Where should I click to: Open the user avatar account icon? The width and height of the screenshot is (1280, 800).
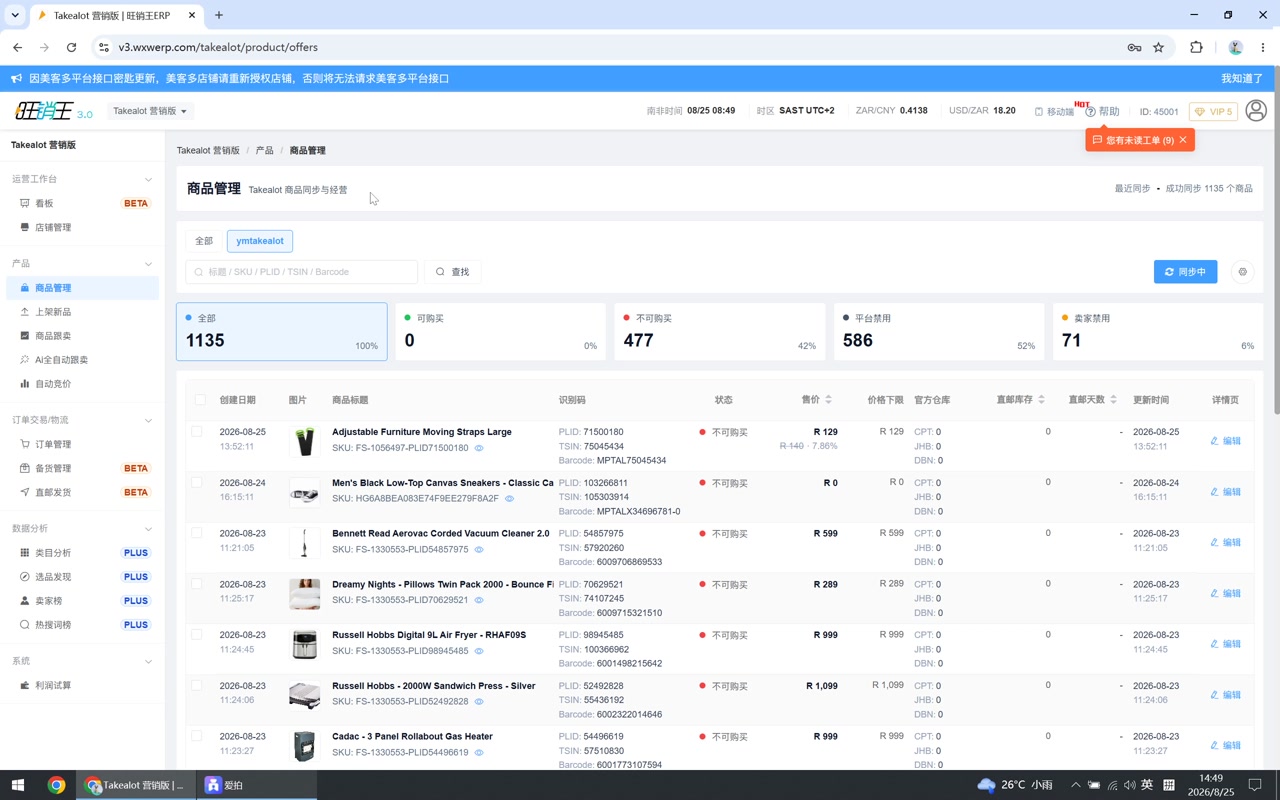(1257, 111)
